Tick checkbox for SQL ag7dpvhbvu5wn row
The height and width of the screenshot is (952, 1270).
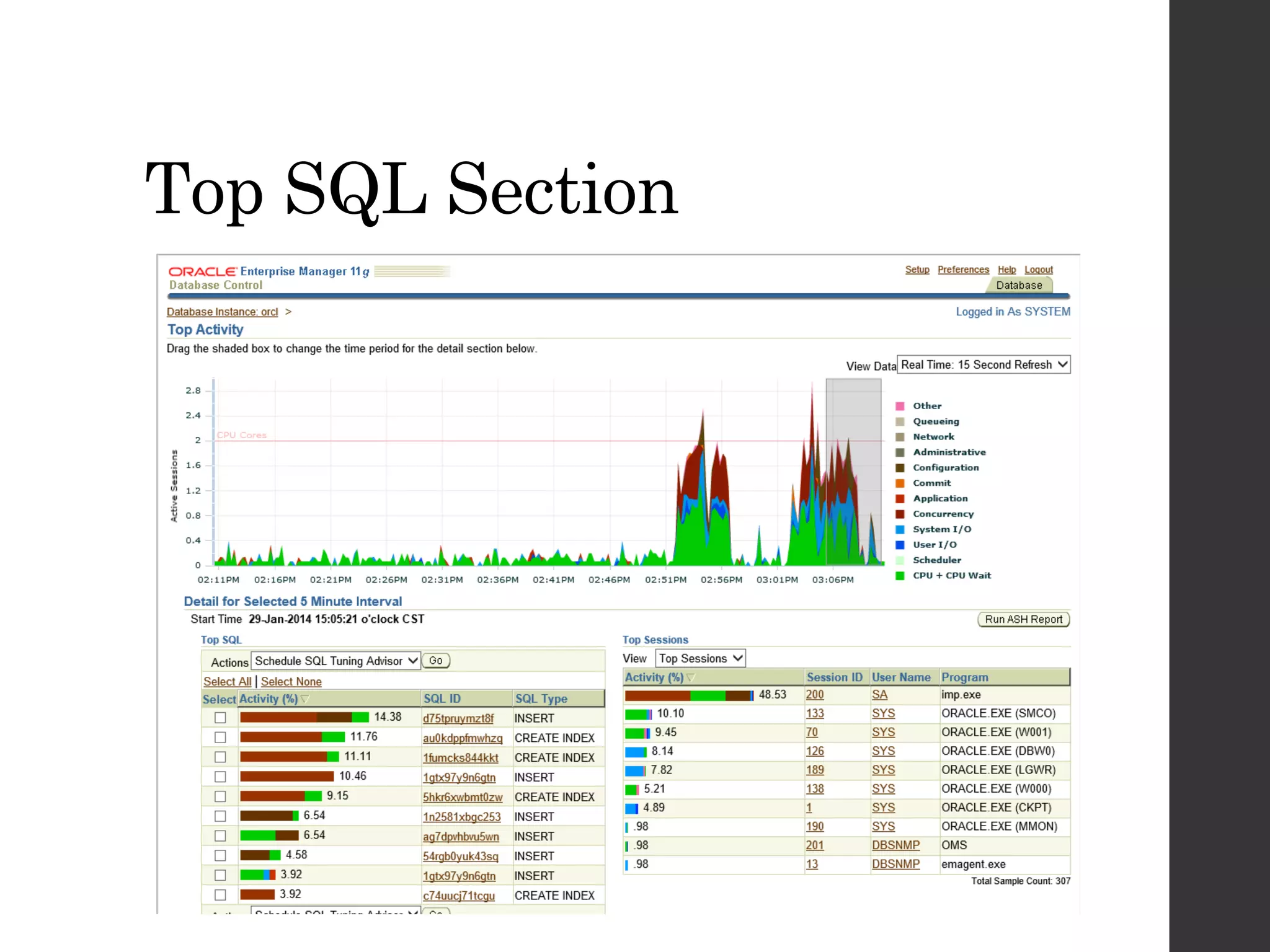tap(220, 835)
